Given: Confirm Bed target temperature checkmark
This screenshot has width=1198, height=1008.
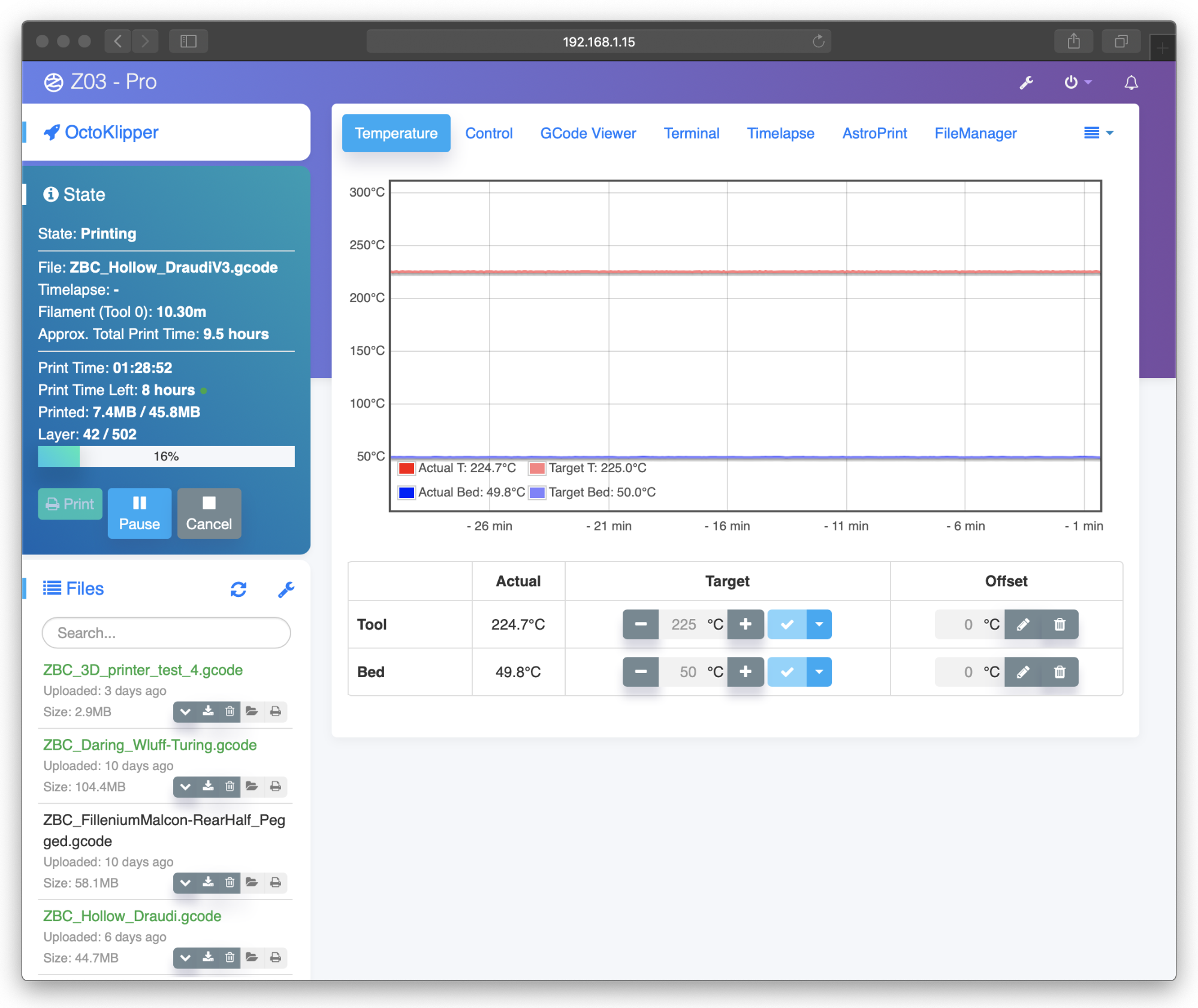Looking at the screenshot, I should pos(787,672).
